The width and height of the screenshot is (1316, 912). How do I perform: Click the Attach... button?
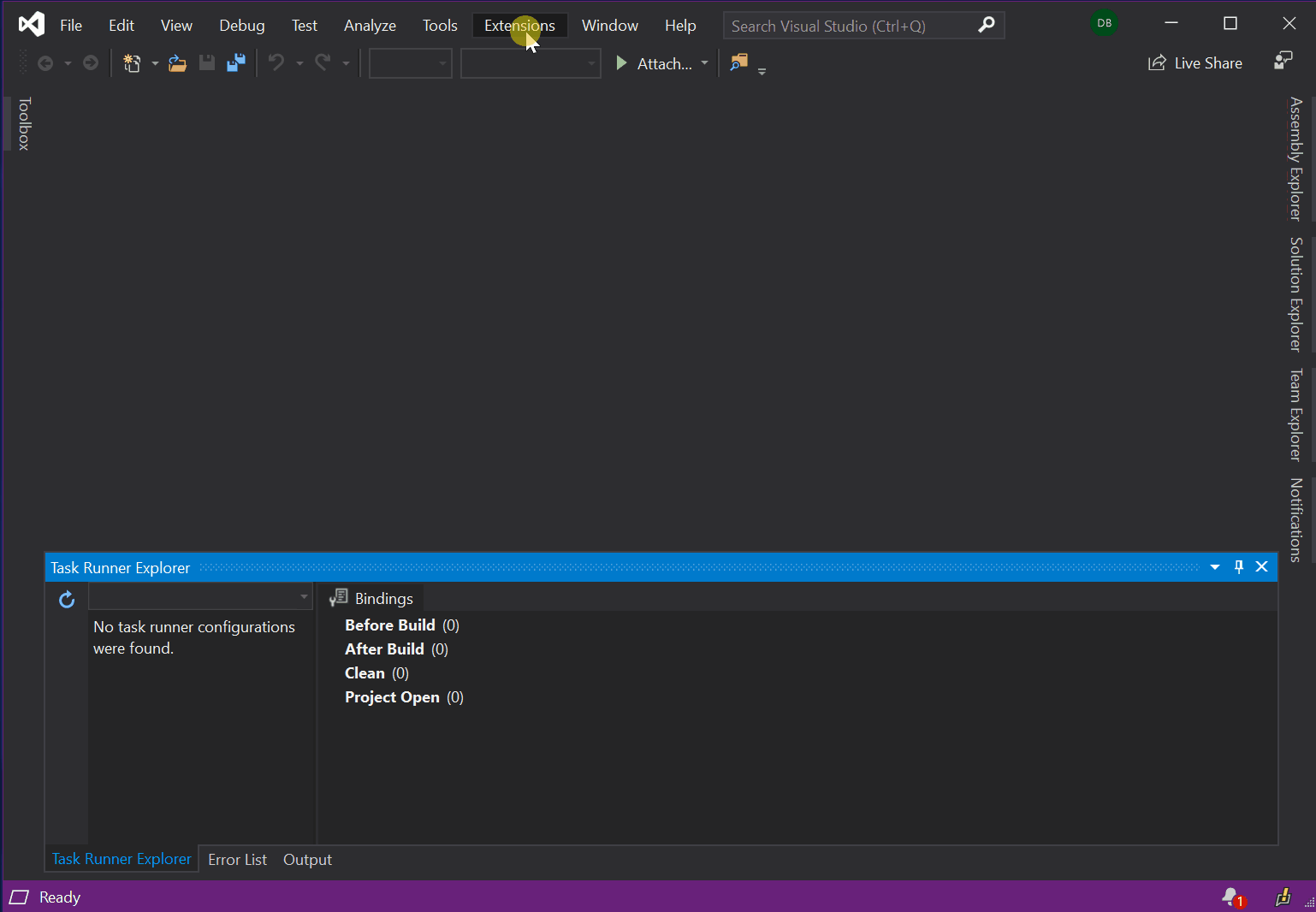point(655,63)
